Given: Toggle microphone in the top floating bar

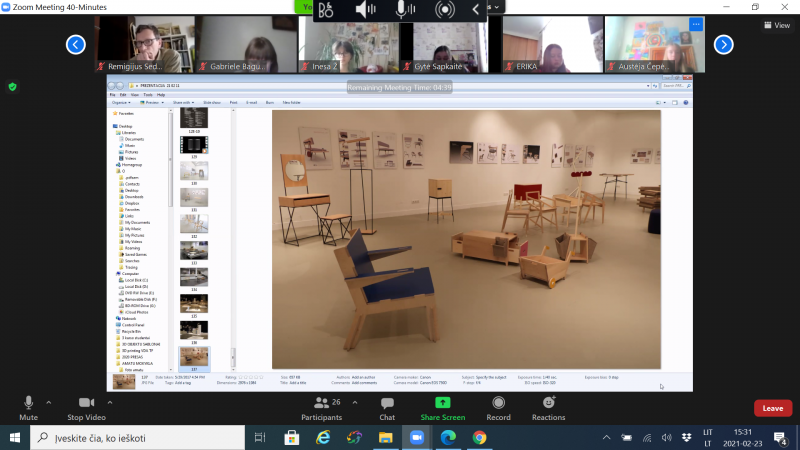Looking at the screenshot, I should [x=405, y=9].
